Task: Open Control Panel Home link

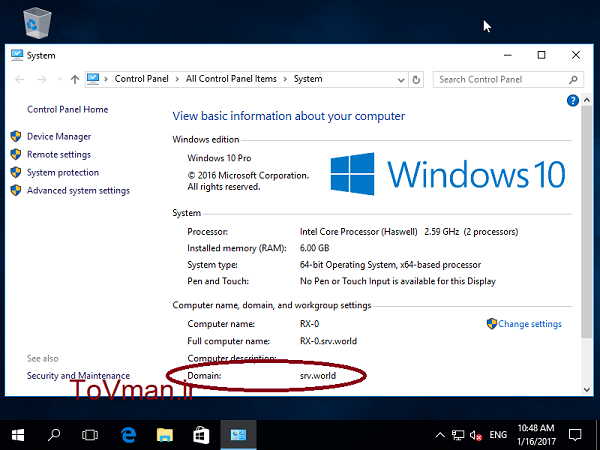Action: (x=67, y=109)
